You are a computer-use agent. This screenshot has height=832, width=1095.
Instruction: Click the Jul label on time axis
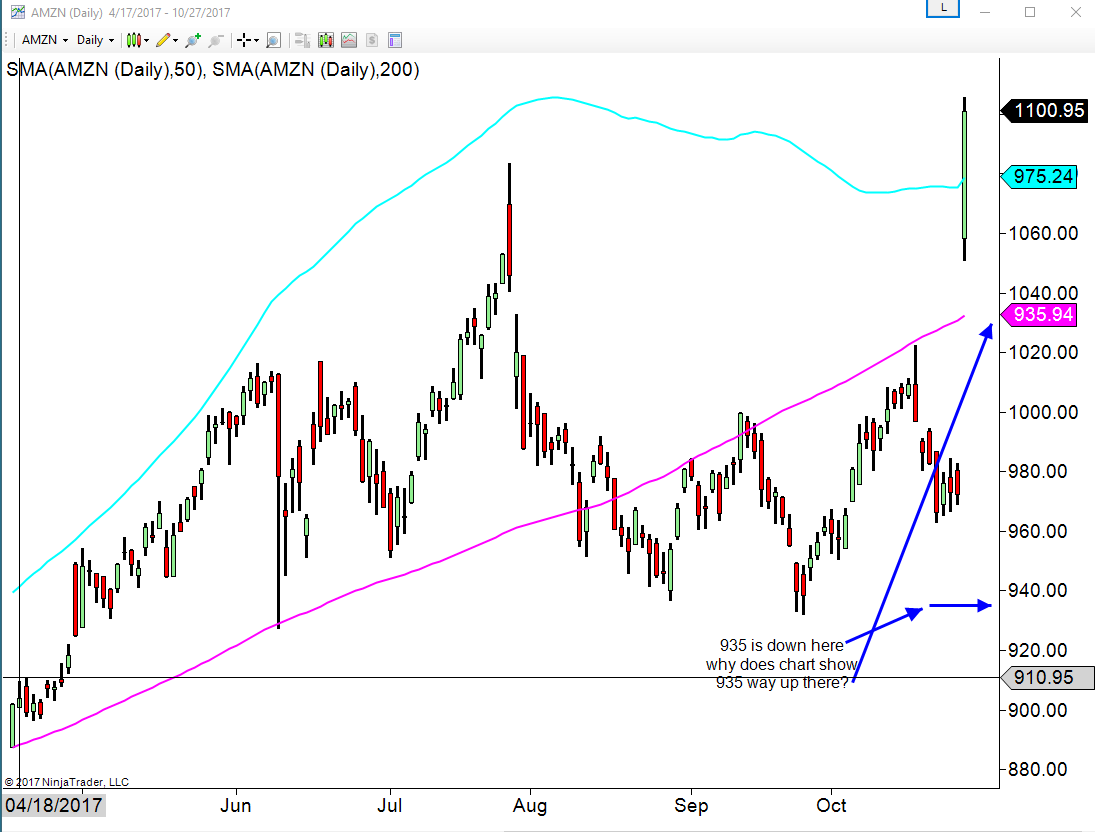coord(390,805)
